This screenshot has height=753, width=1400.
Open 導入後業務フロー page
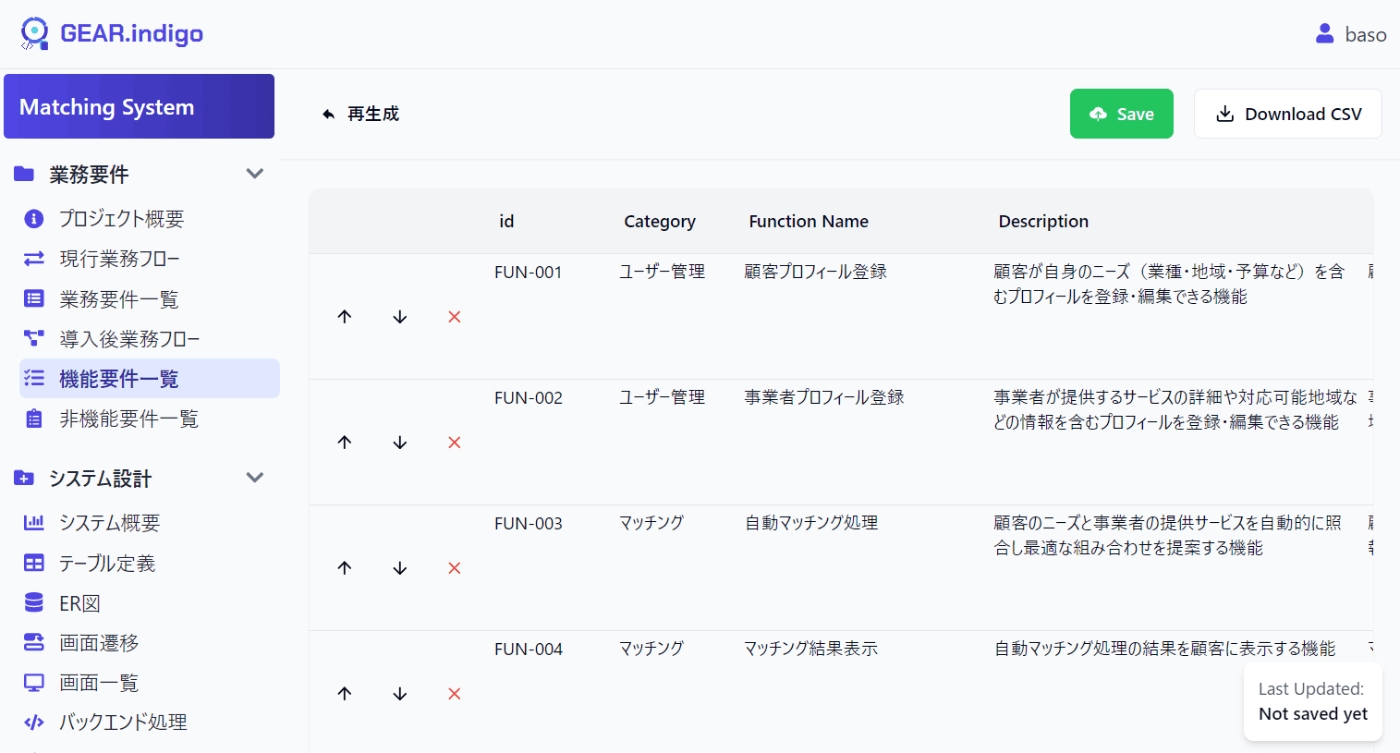point(130,339)
